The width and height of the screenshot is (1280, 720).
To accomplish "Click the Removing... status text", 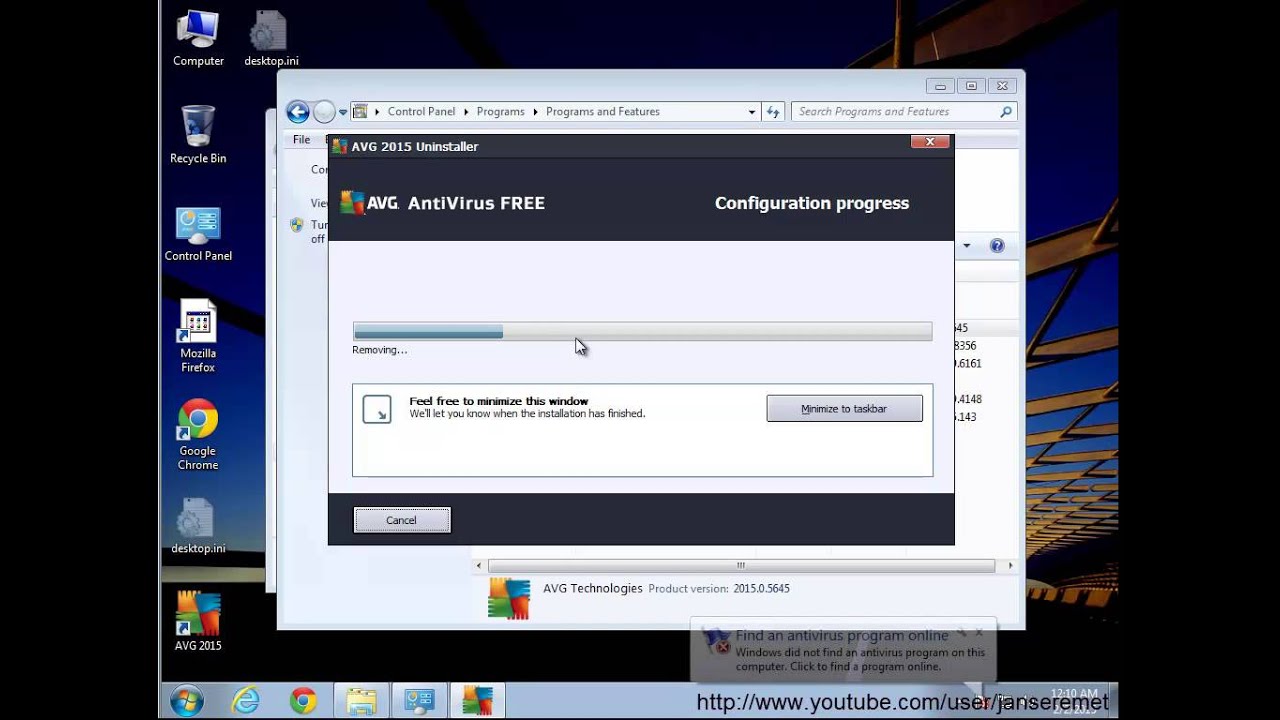I will click(380, 350).
